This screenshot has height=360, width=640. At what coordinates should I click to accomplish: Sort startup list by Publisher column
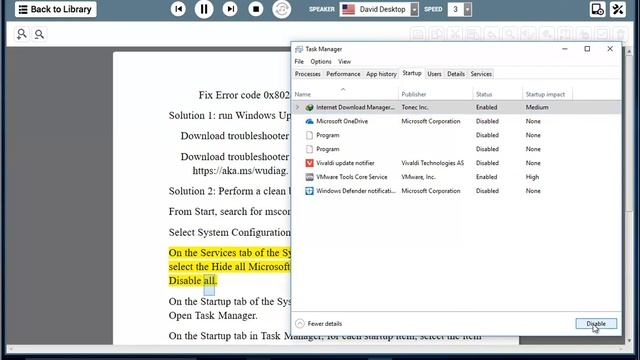click(435, 94)
